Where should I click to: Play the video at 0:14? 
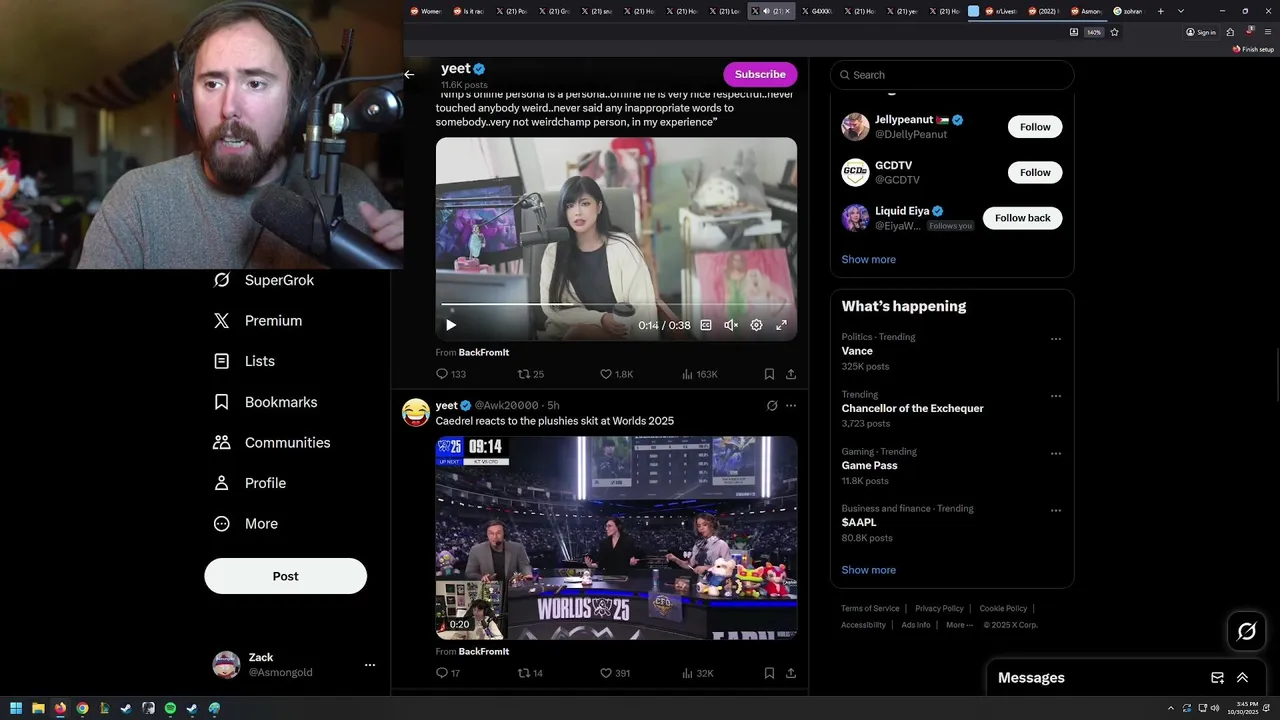point(451,325)
